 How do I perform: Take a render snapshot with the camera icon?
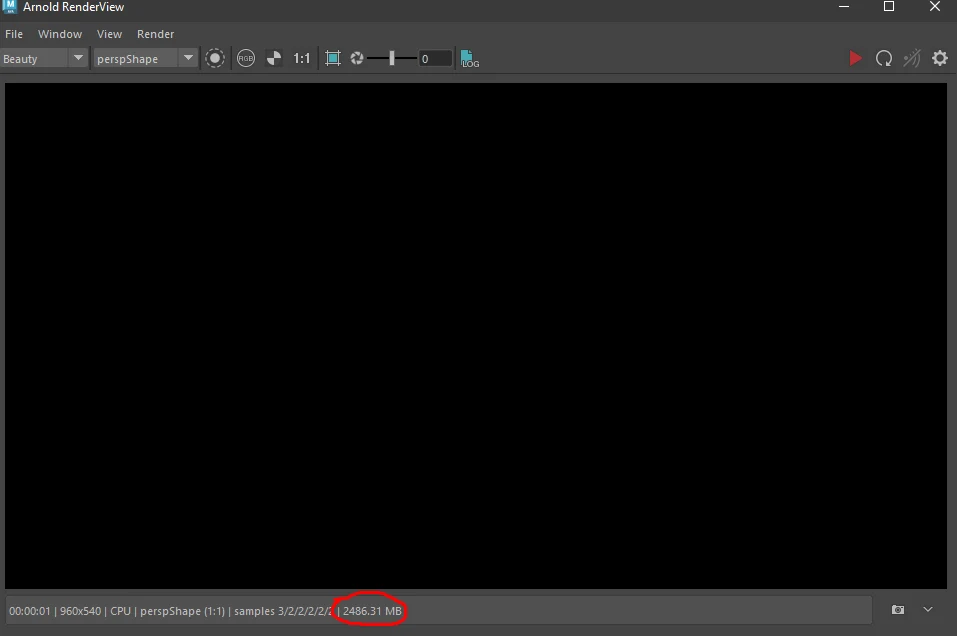click(x=897, y=610)
